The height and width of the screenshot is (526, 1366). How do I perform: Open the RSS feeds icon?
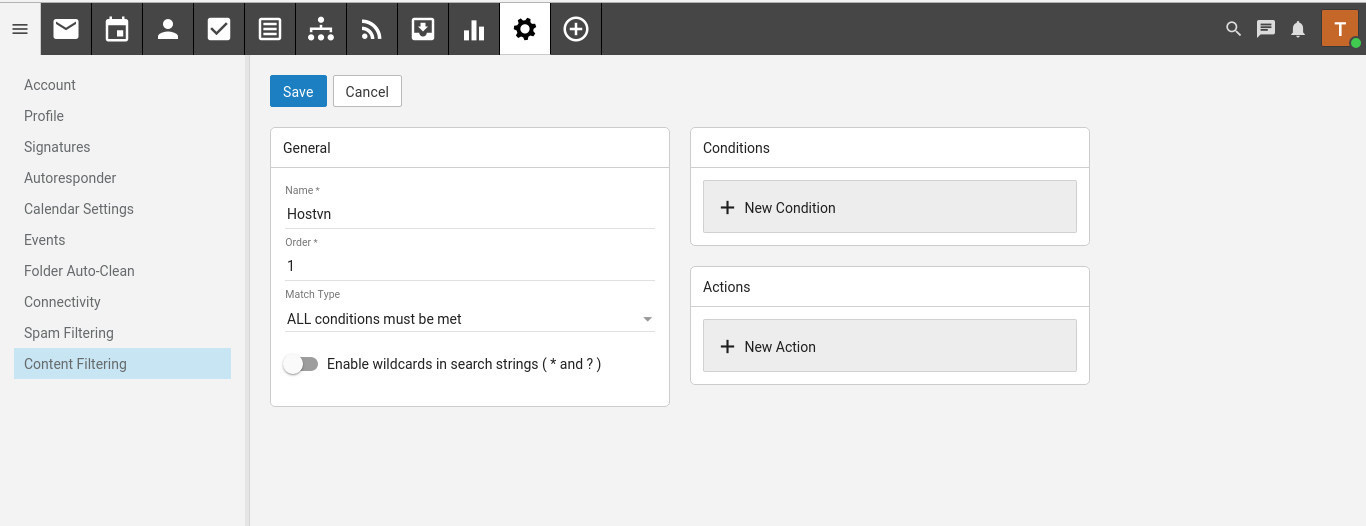point(372,29)
